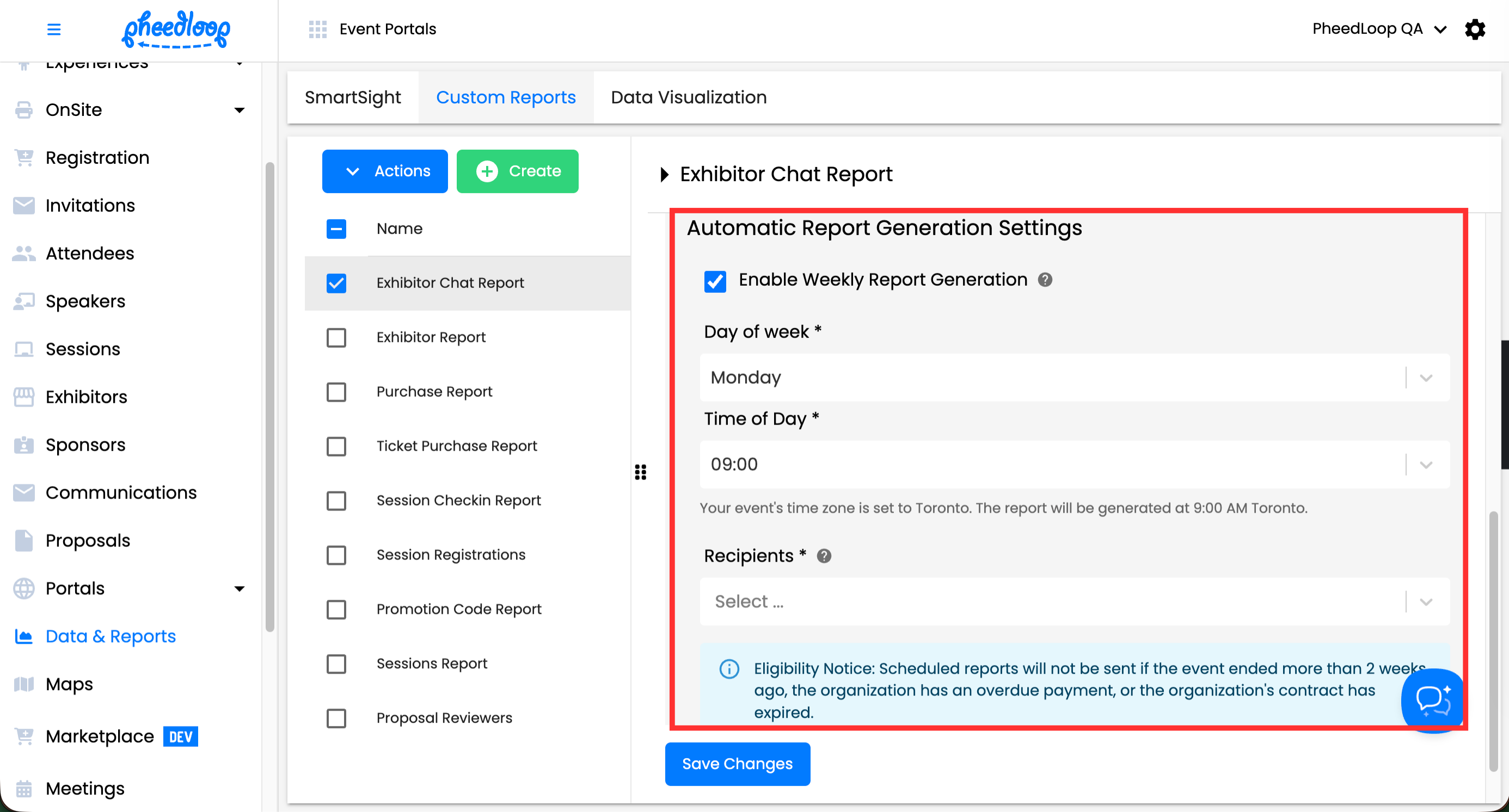Click the Save Changes button
The width and height of the screenshot is (1509, 812).
tap(737, 764)
